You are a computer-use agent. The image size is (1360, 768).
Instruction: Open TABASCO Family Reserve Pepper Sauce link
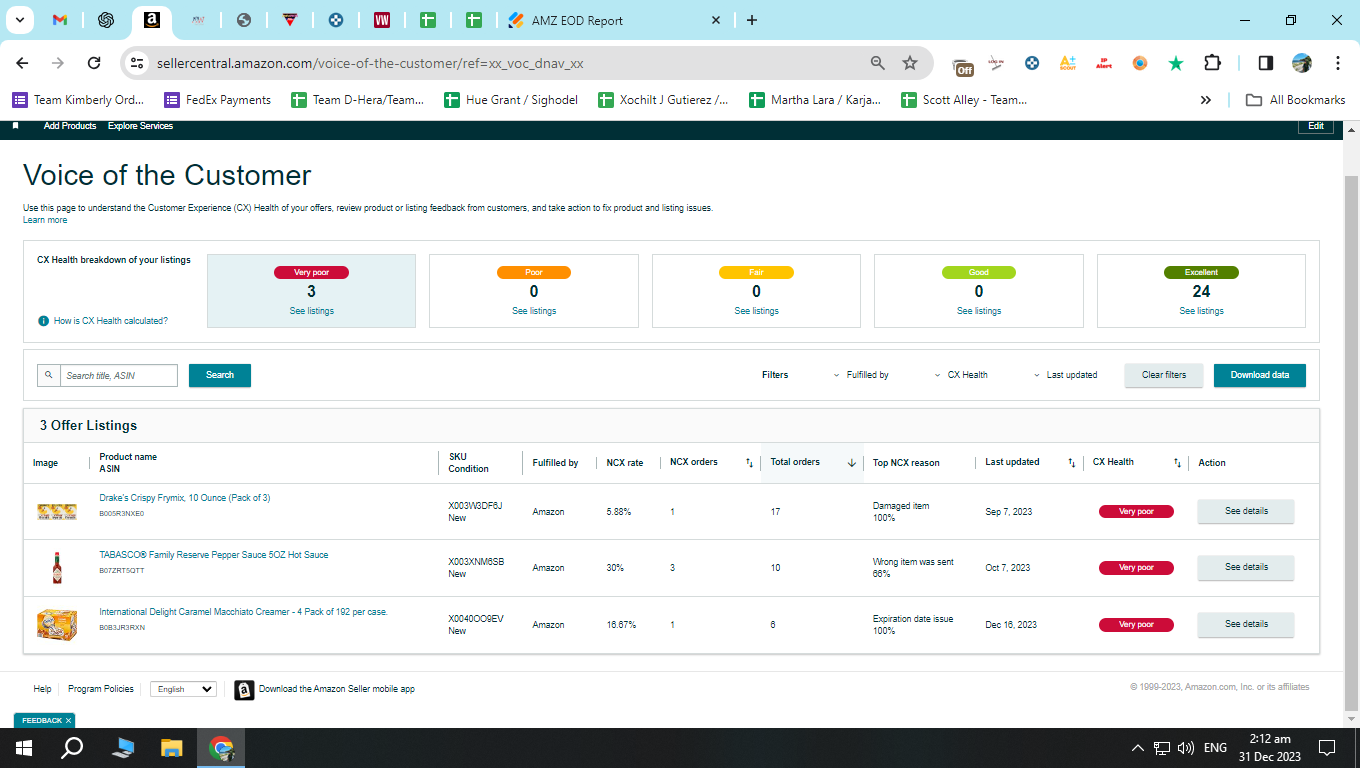(213, 555)
